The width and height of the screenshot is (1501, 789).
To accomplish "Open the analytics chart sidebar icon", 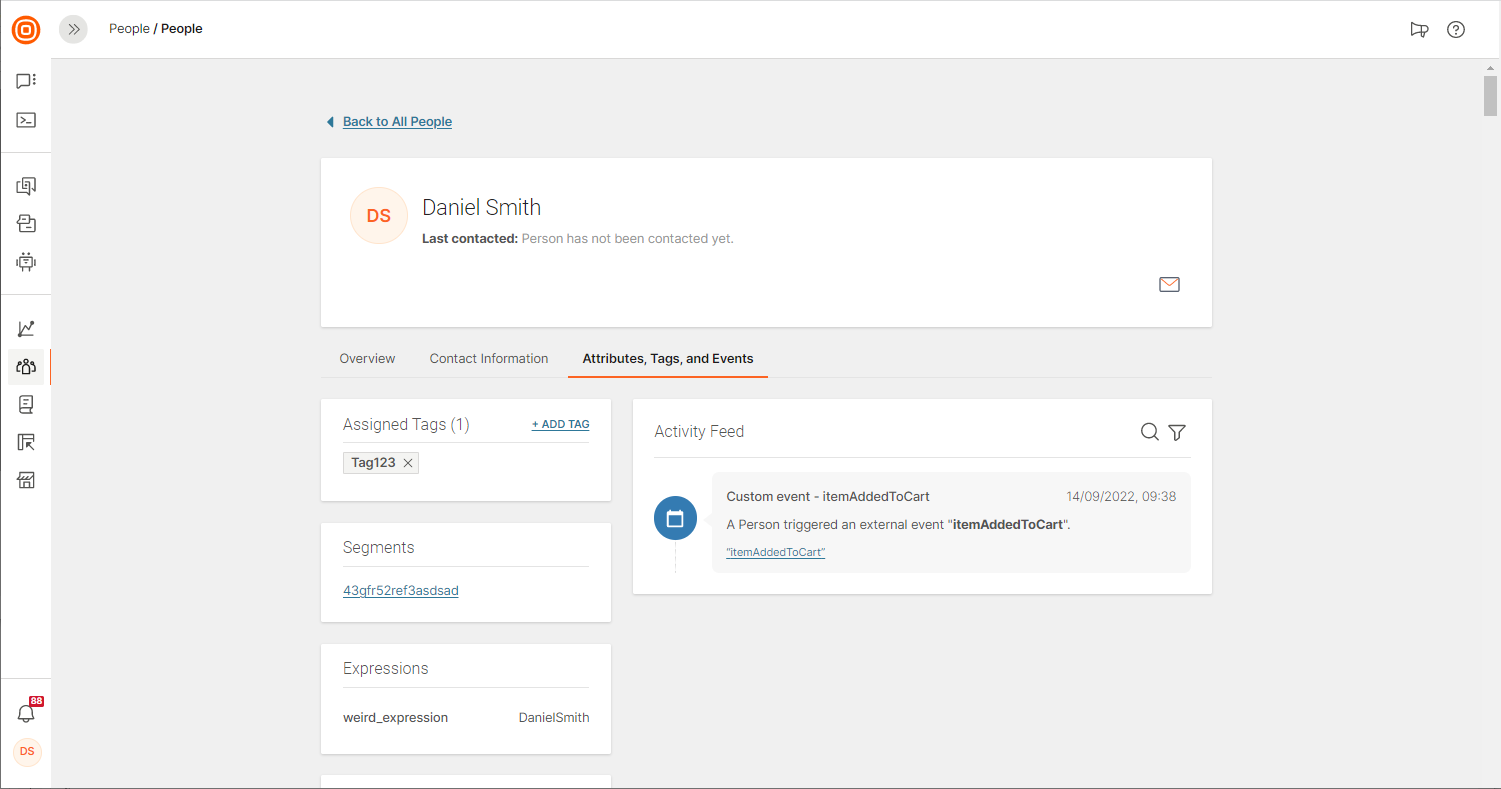I will [x=26, y=328].
